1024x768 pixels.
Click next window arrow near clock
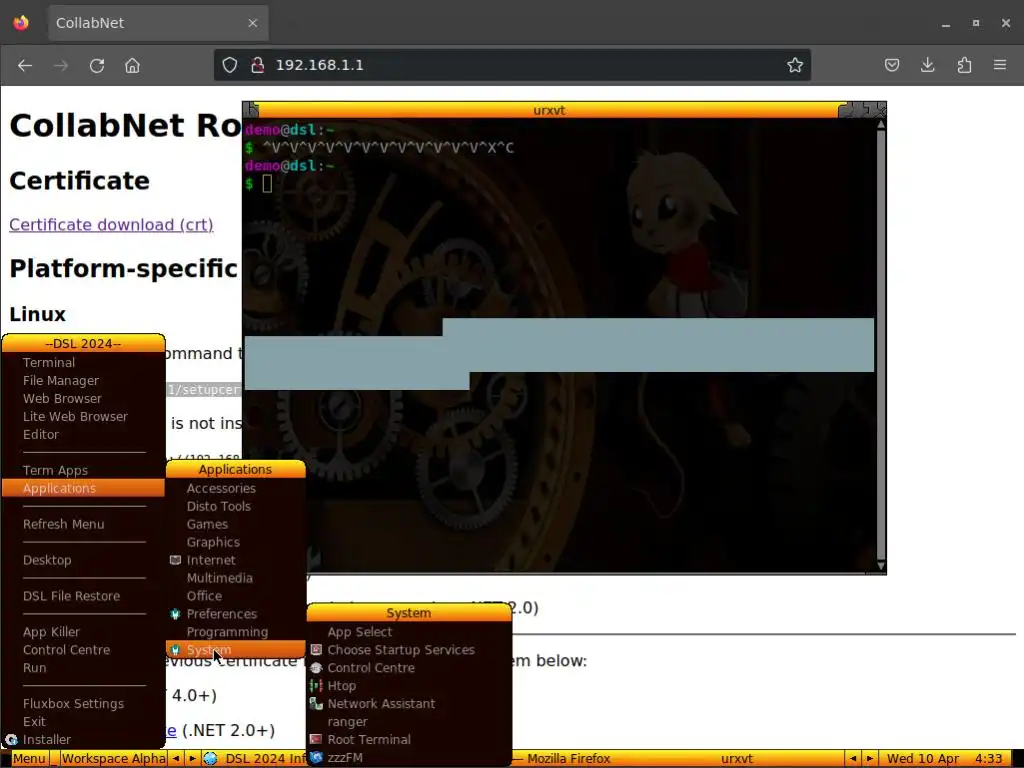869,758
